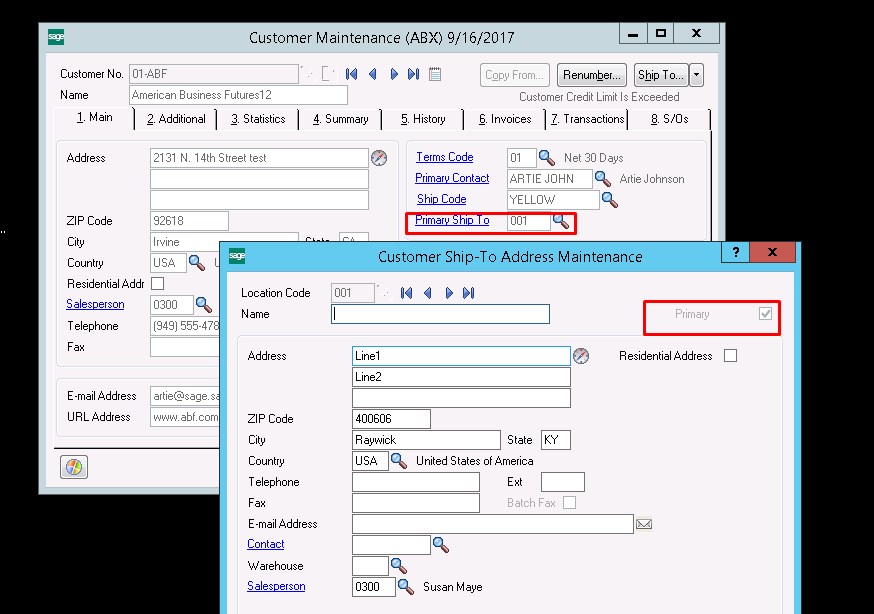Click envelope icon next to E-mail Address
The height and width of the screenshot is (614, 874).
coord(644,524)
